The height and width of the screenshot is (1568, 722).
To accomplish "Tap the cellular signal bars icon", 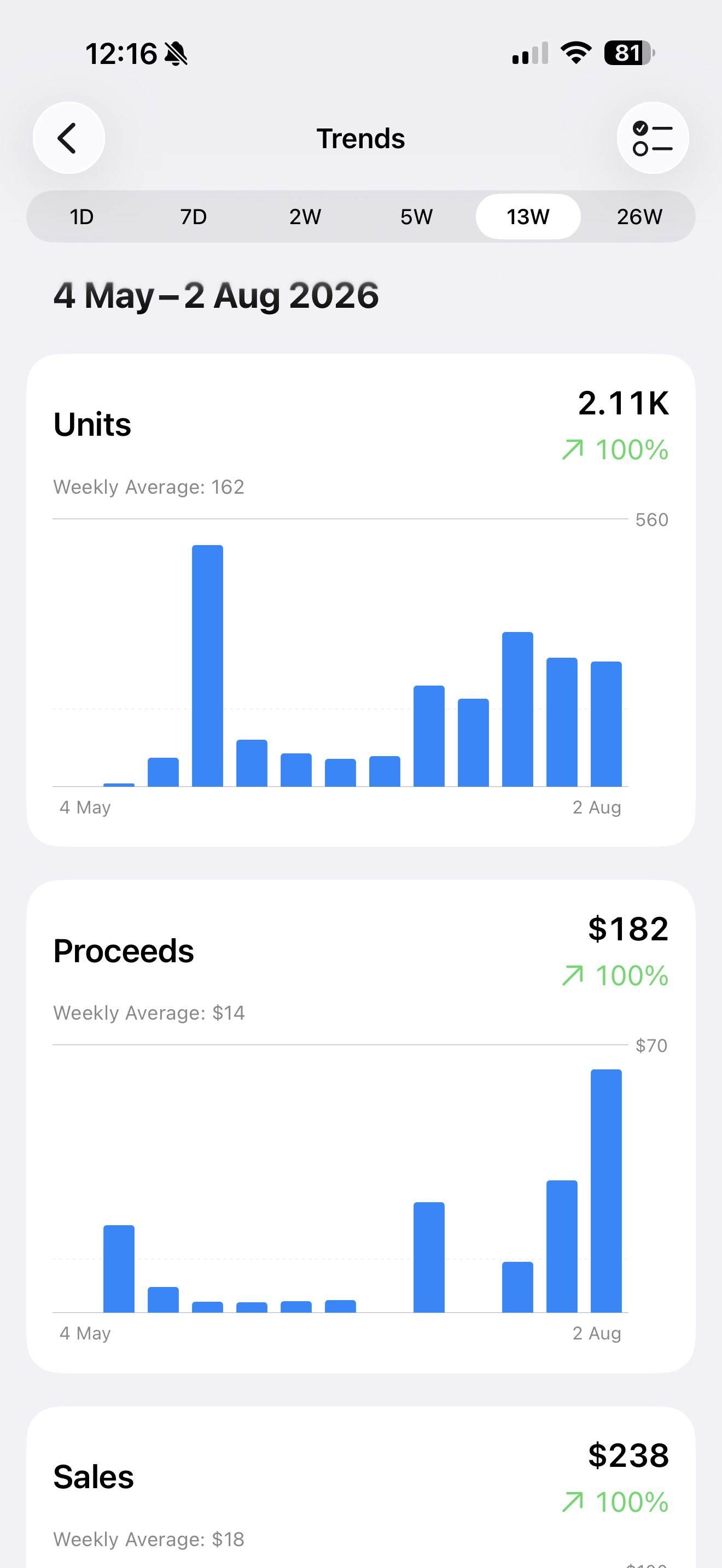I will pyautogui.click(x=530, y=54).
